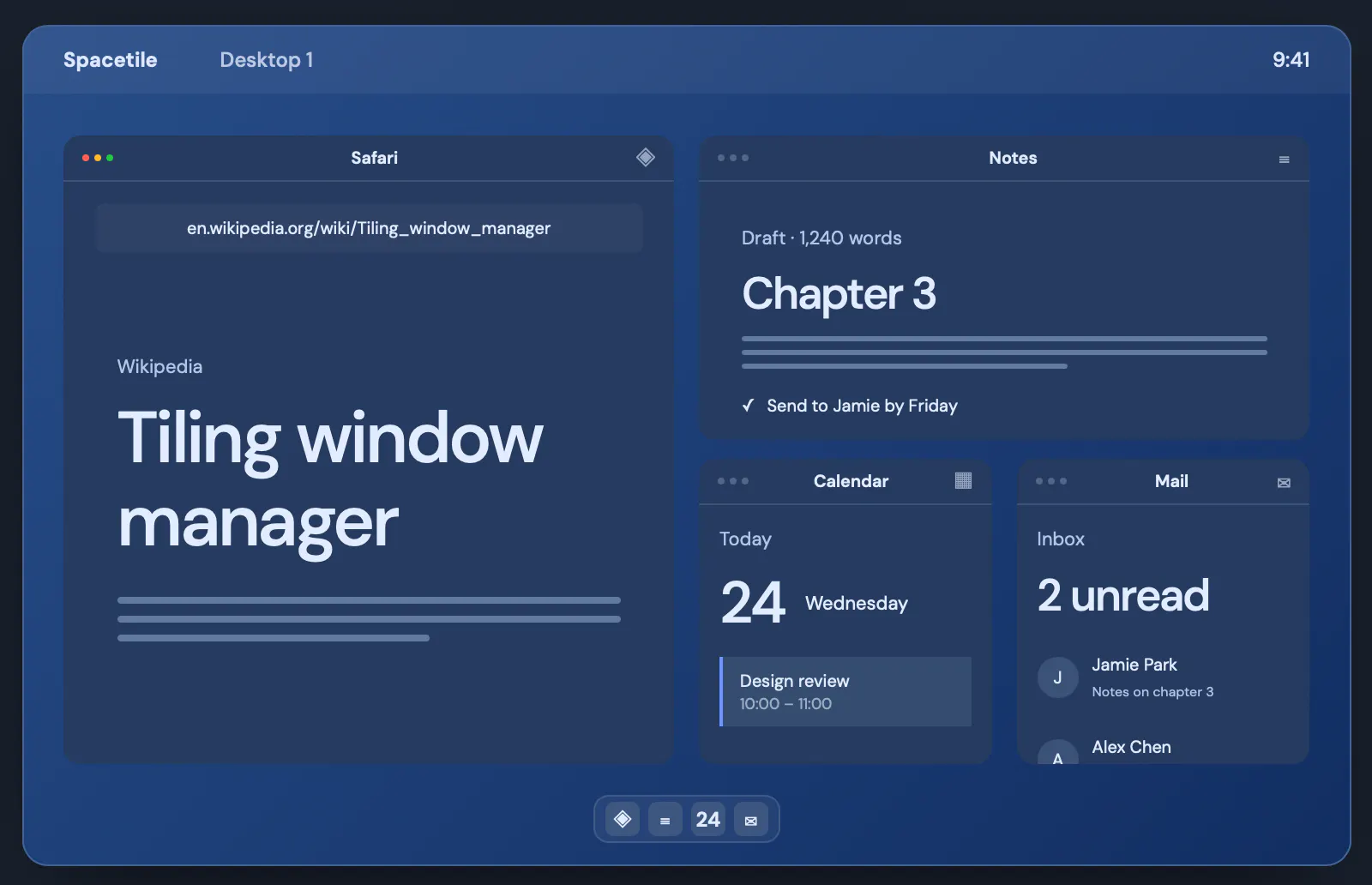Click the 9:41 clock
This screenshot has width=1372, height=885.
(x=1291, y=60)
